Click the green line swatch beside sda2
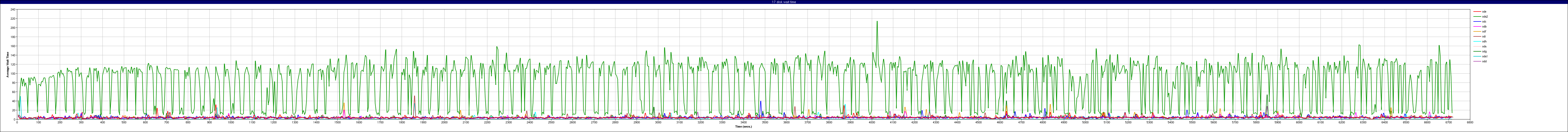 pyautogui.click(x=1477, y=16)
